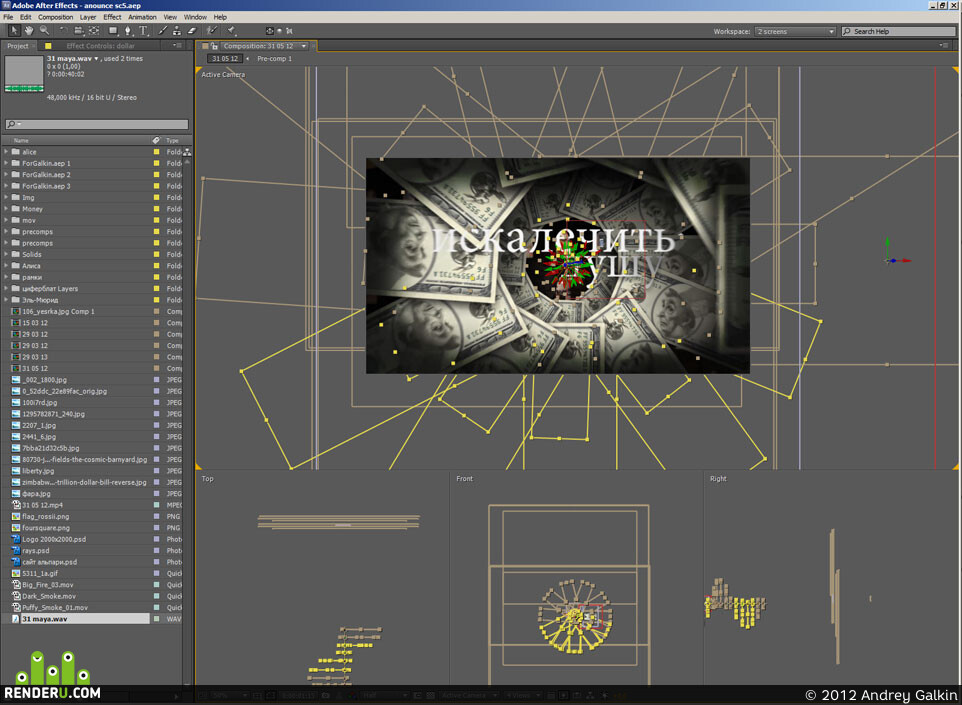Switch to the Effect Controls: dollar tab
Screen dimensions: 962x705
[x=101, y=46]
